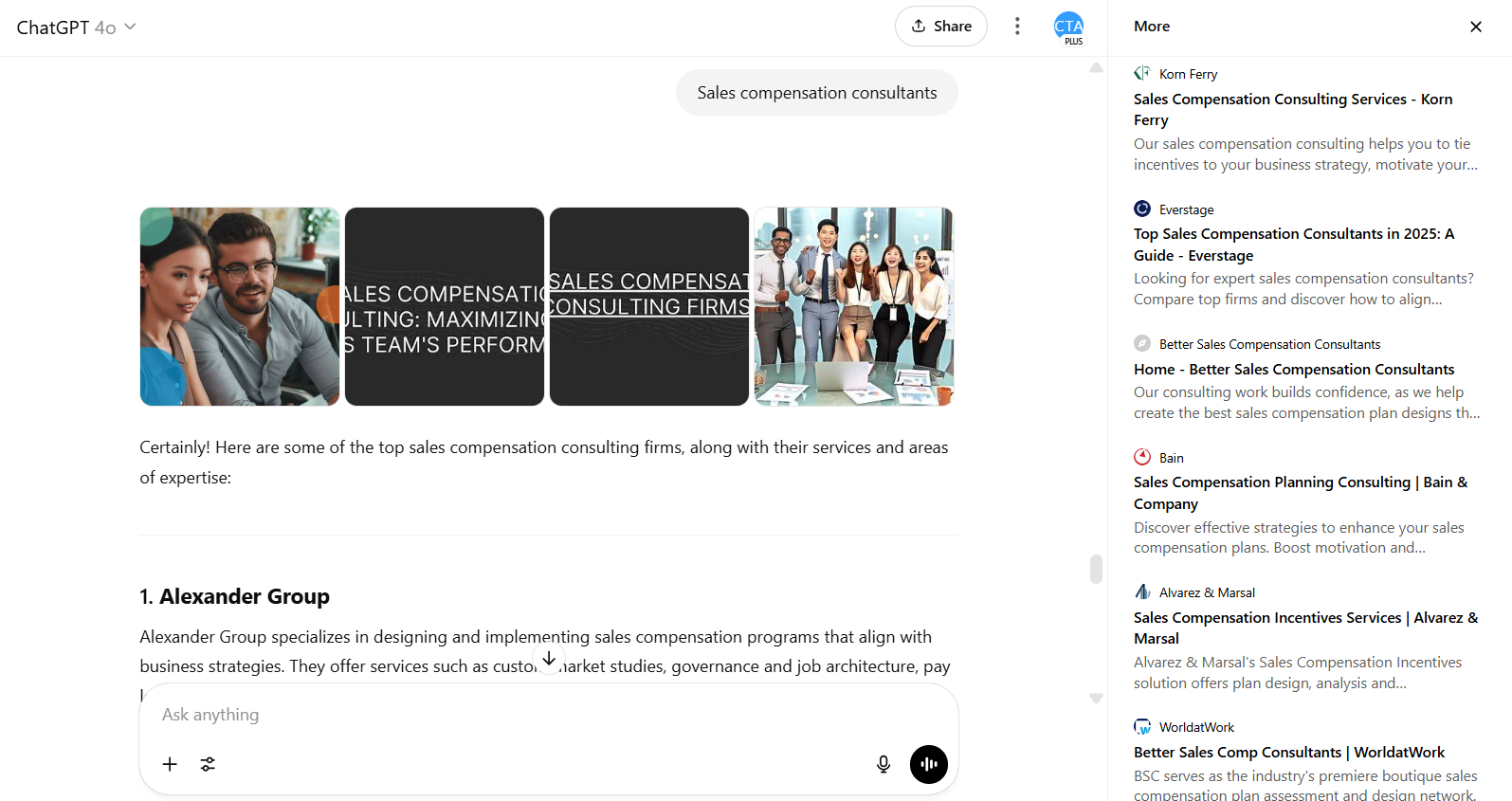Click 'Looking for expert sales compensation consultants?' snippet
The height and width of the screenshot is (801, 1512).
point(1303,289)
